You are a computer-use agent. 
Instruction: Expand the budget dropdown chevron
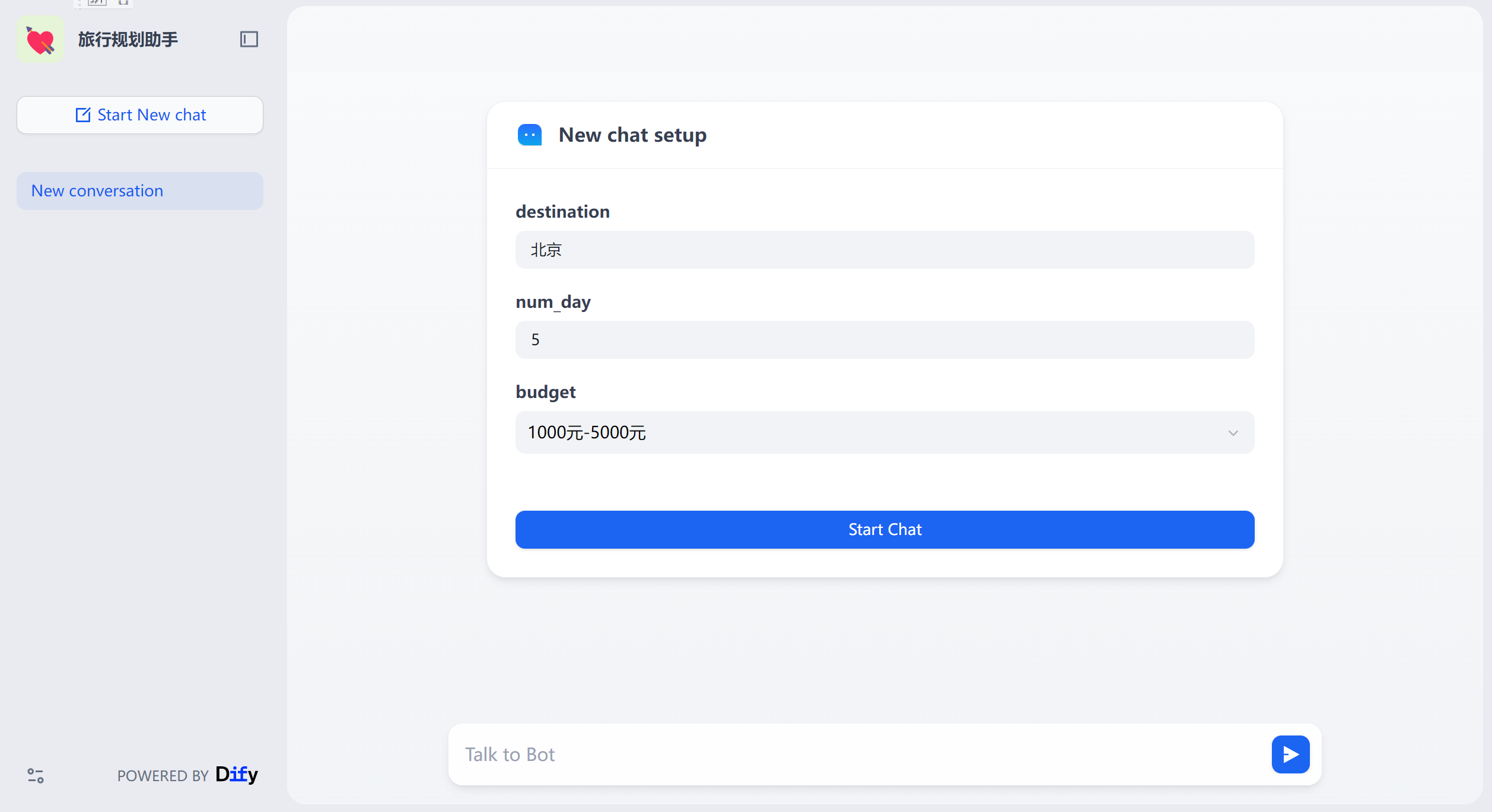pyautogui.click(x=1233, y=433)
